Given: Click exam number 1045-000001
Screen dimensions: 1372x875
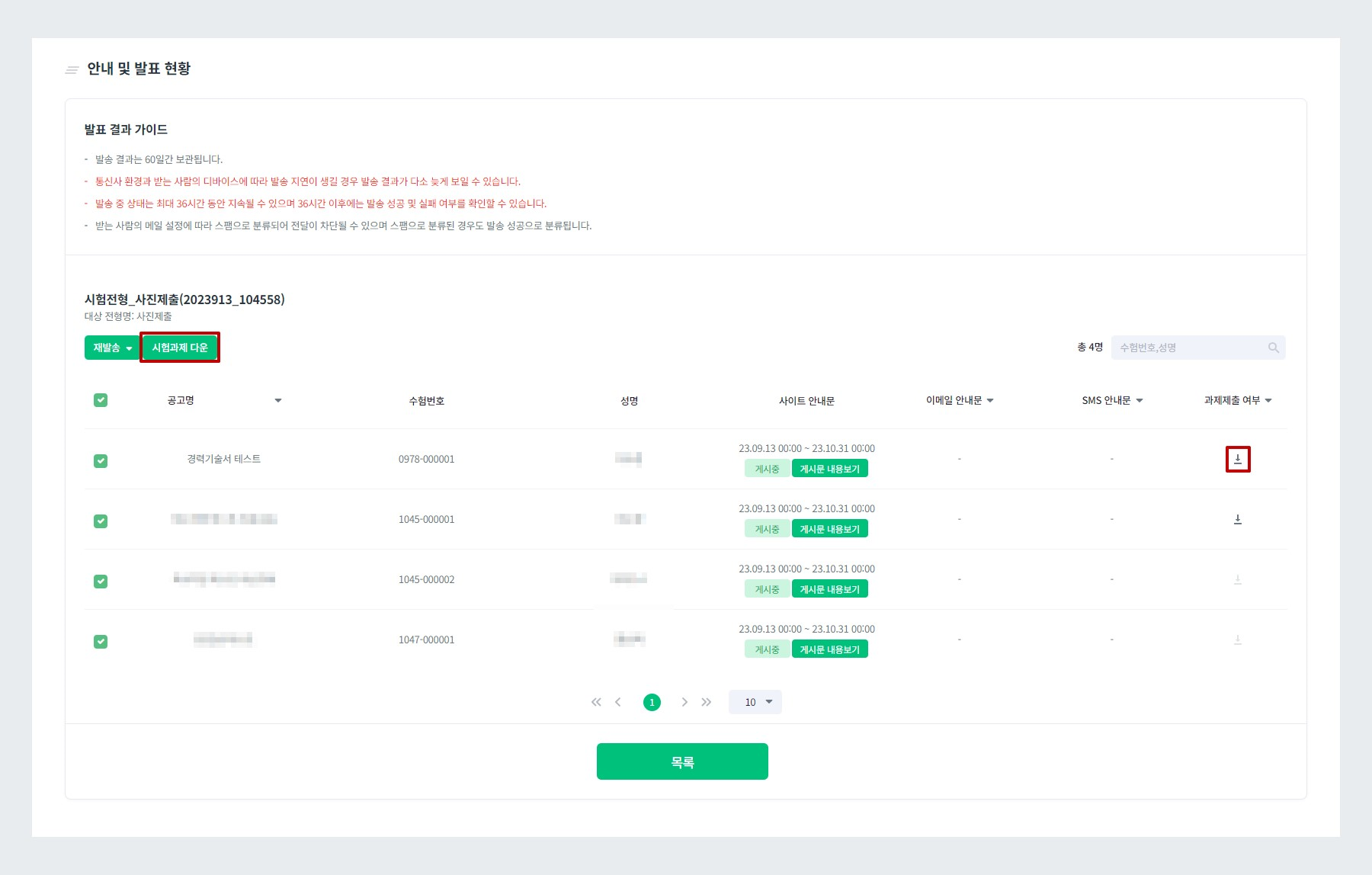Looking at the screenshot, I should [427, 519].
